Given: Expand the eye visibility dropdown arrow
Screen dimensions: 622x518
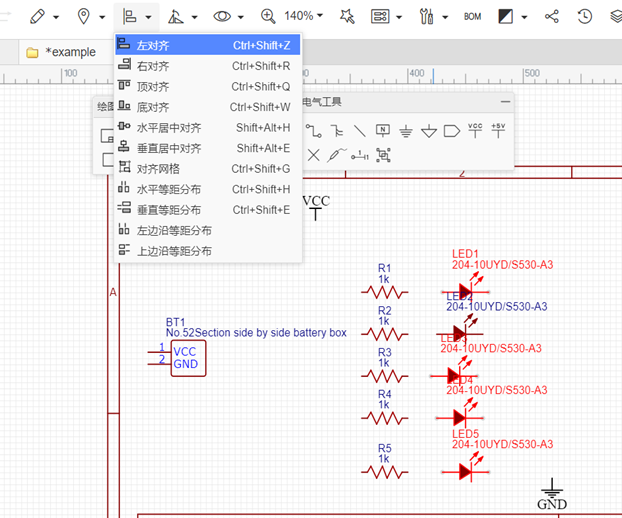Looking at the screenshot, I should [x=243, y=17].
